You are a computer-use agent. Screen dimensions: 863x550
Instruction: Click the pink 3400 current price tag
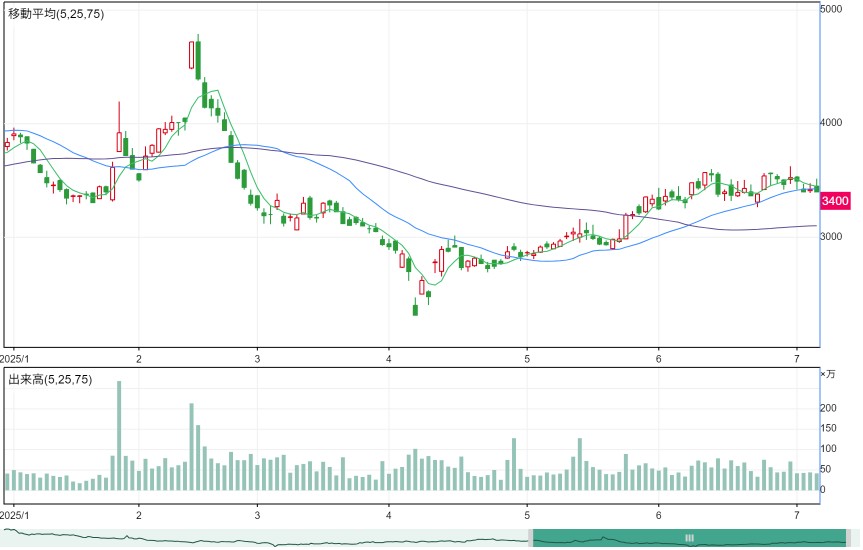pyautogui.click(x=834, y=201)
